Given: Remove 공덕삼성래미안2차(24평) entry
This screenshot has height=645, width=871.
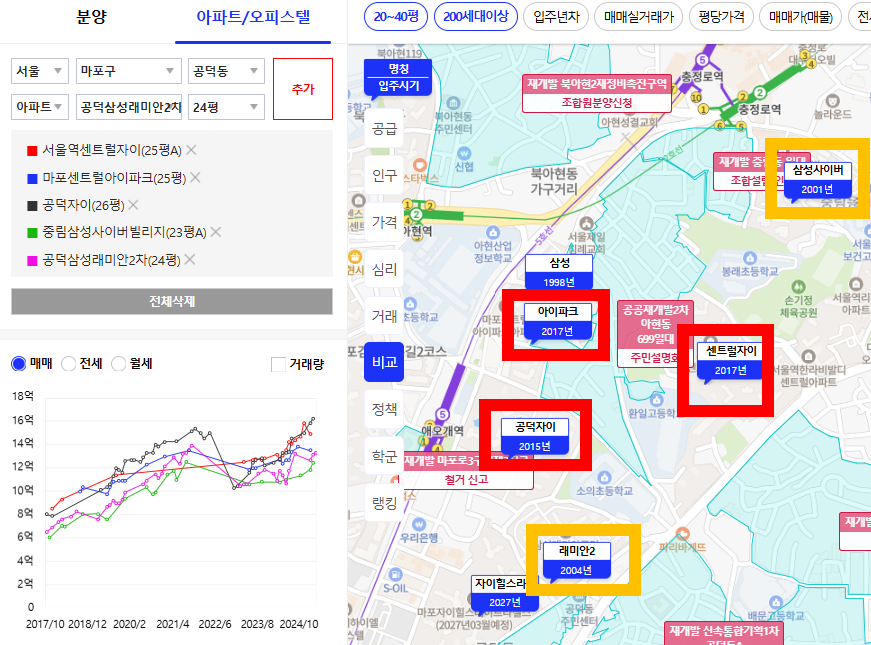Looking at the screenshot, I should click(x=189, y=259).
